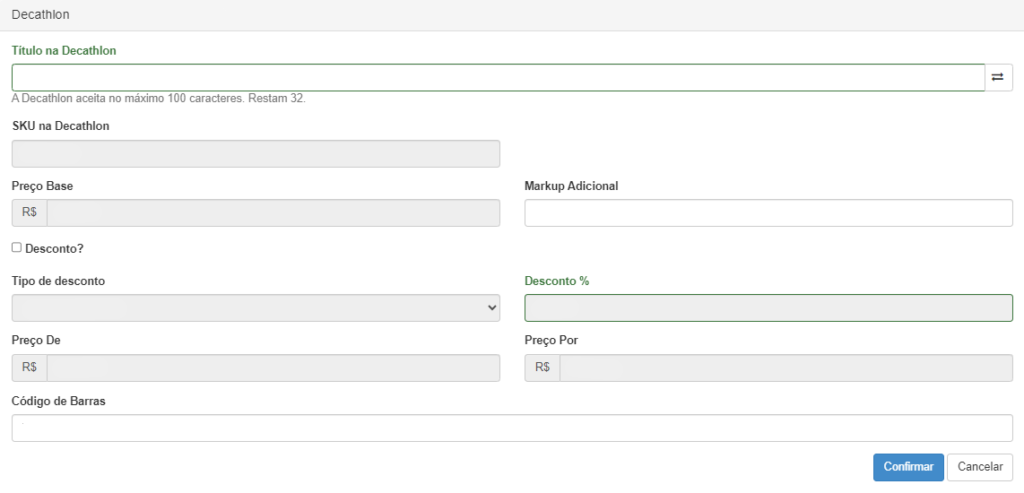Click the R$ prefix of Preço De
The width and height of the screenshot is (1024, 493).
tap(29, 368)
